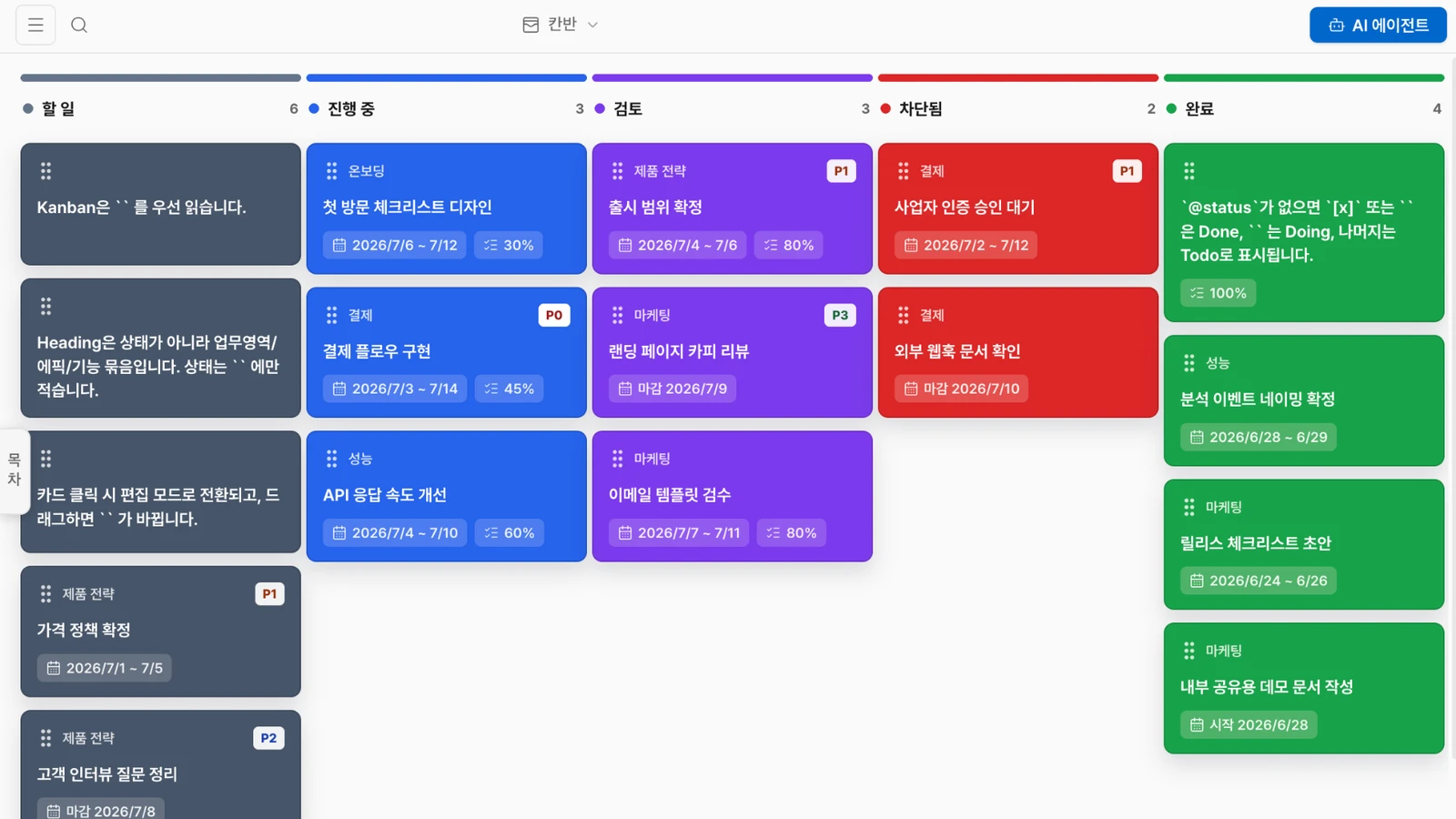Click the P0 priority badge on 결제 플로우 구현

click(554, 315)
